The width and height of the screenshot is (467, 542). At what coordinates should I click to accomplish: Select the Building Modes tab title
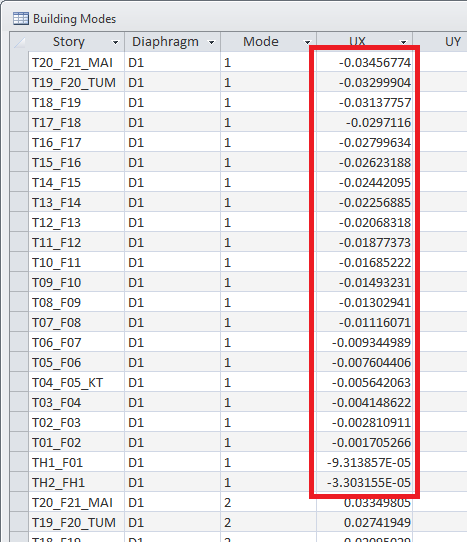click(x=74, y=19)
